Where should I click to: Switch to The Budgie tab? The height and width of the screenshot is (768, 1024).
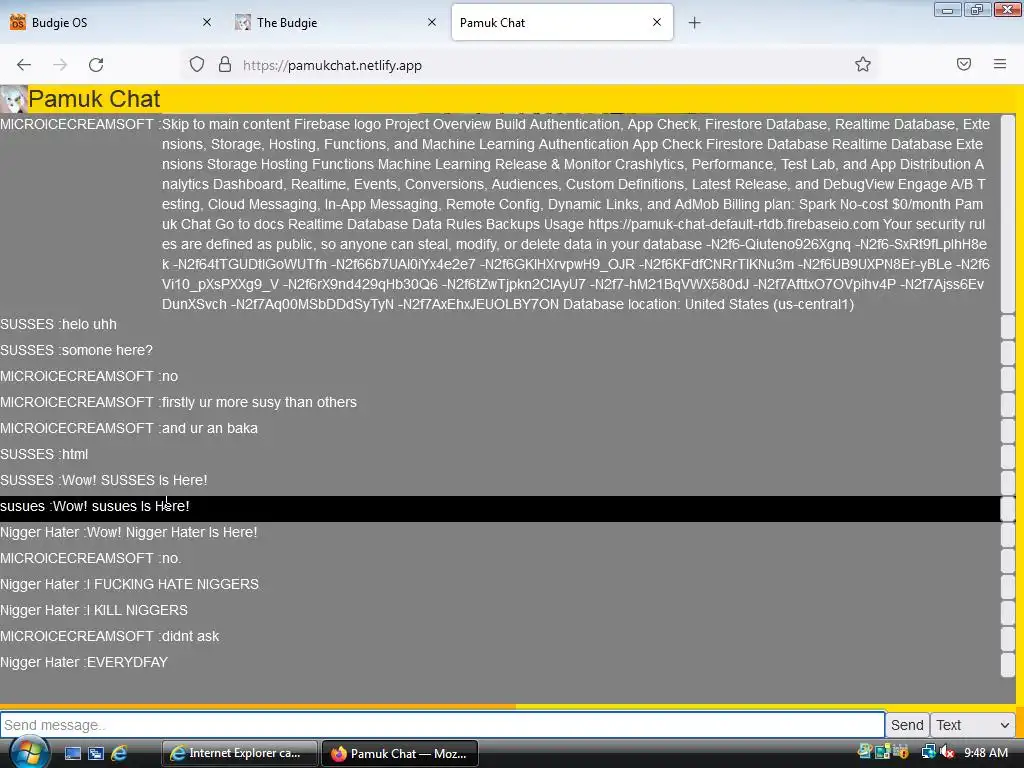(x=336, y=22)
